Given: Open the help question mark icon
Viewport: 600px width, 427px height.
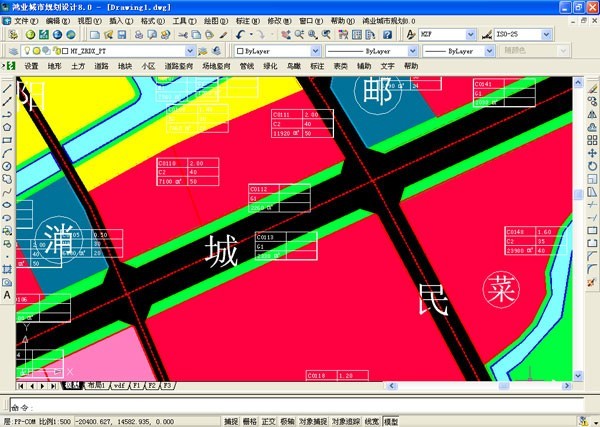Looking at the screenshot, I should point(387,35).
